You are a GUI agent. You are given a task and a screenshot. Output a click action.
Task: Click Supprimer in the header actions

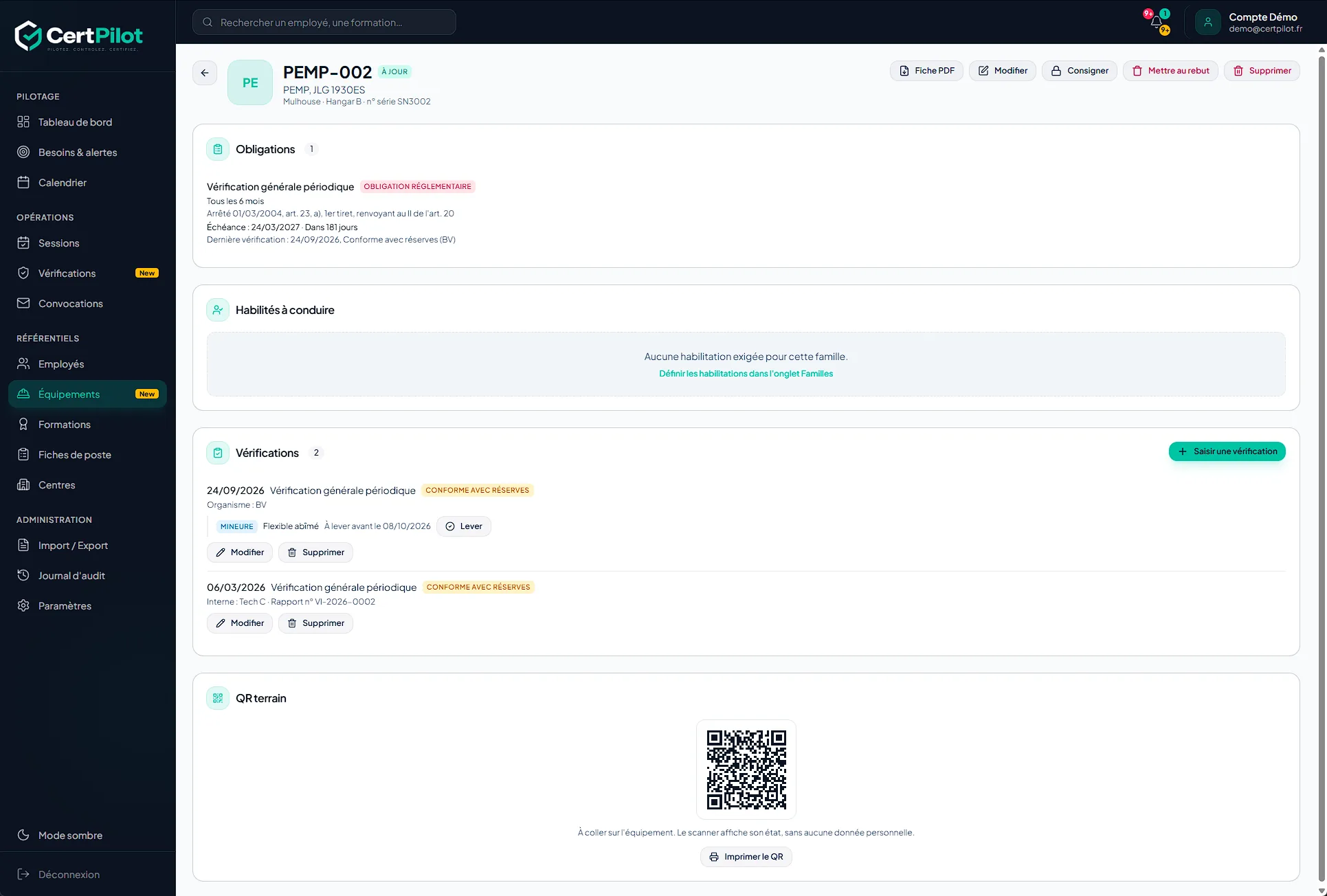point(1262,71)
